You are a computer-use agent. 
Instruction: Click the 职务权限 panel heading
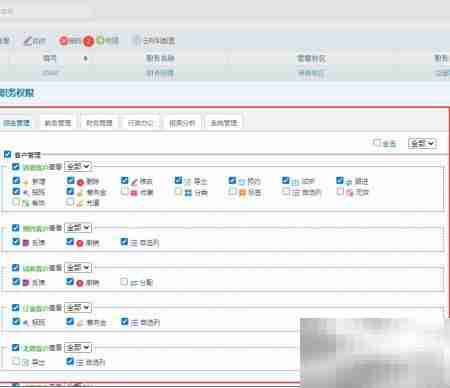click(17, 93)
